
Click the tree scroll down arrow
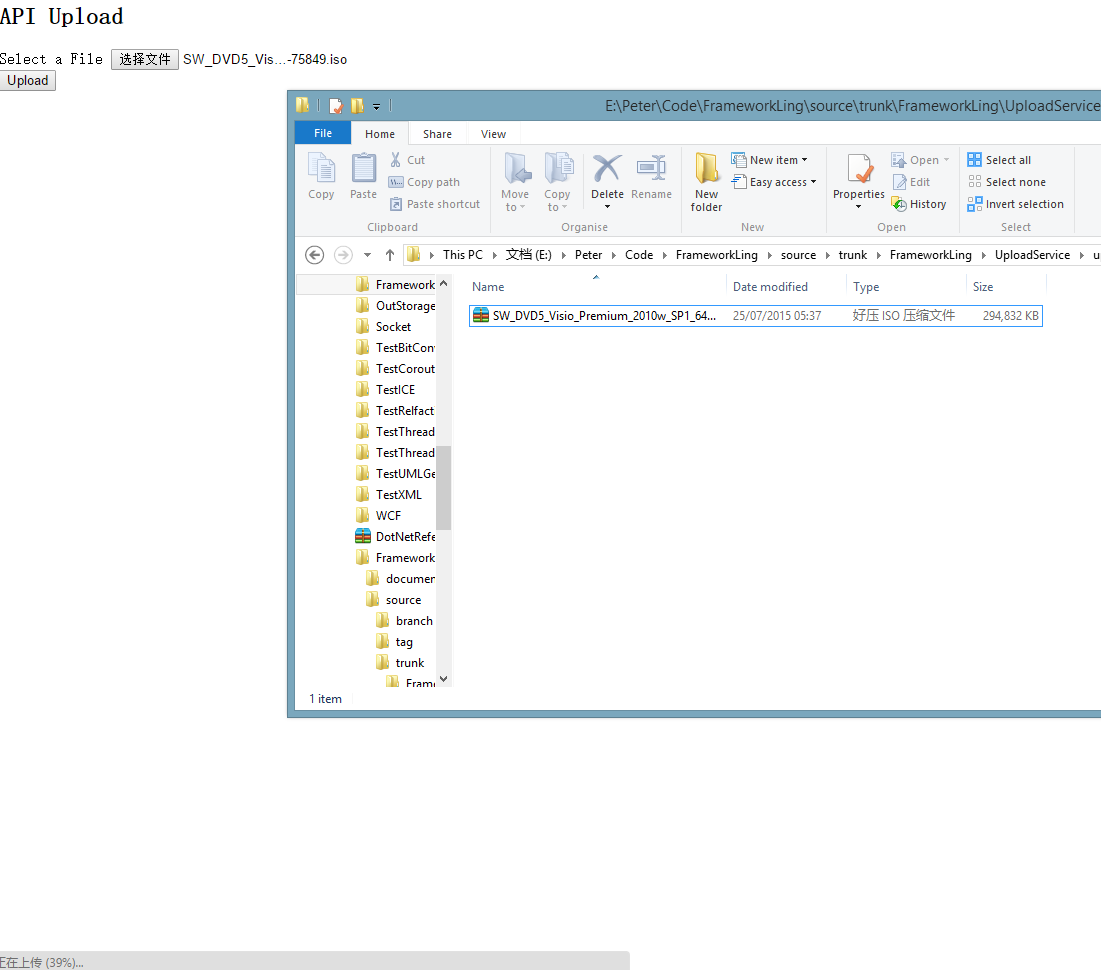point(443,679)
